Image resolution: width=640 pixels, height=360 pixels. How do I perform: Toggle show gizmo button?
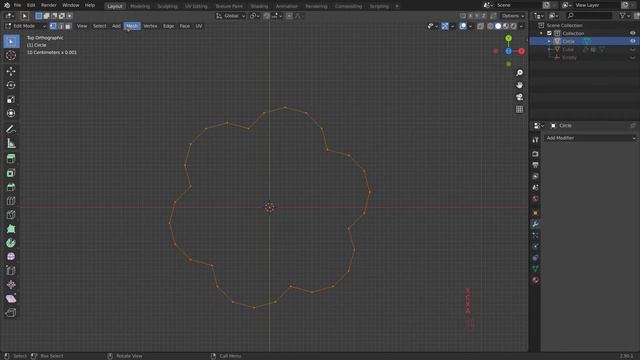445,26
